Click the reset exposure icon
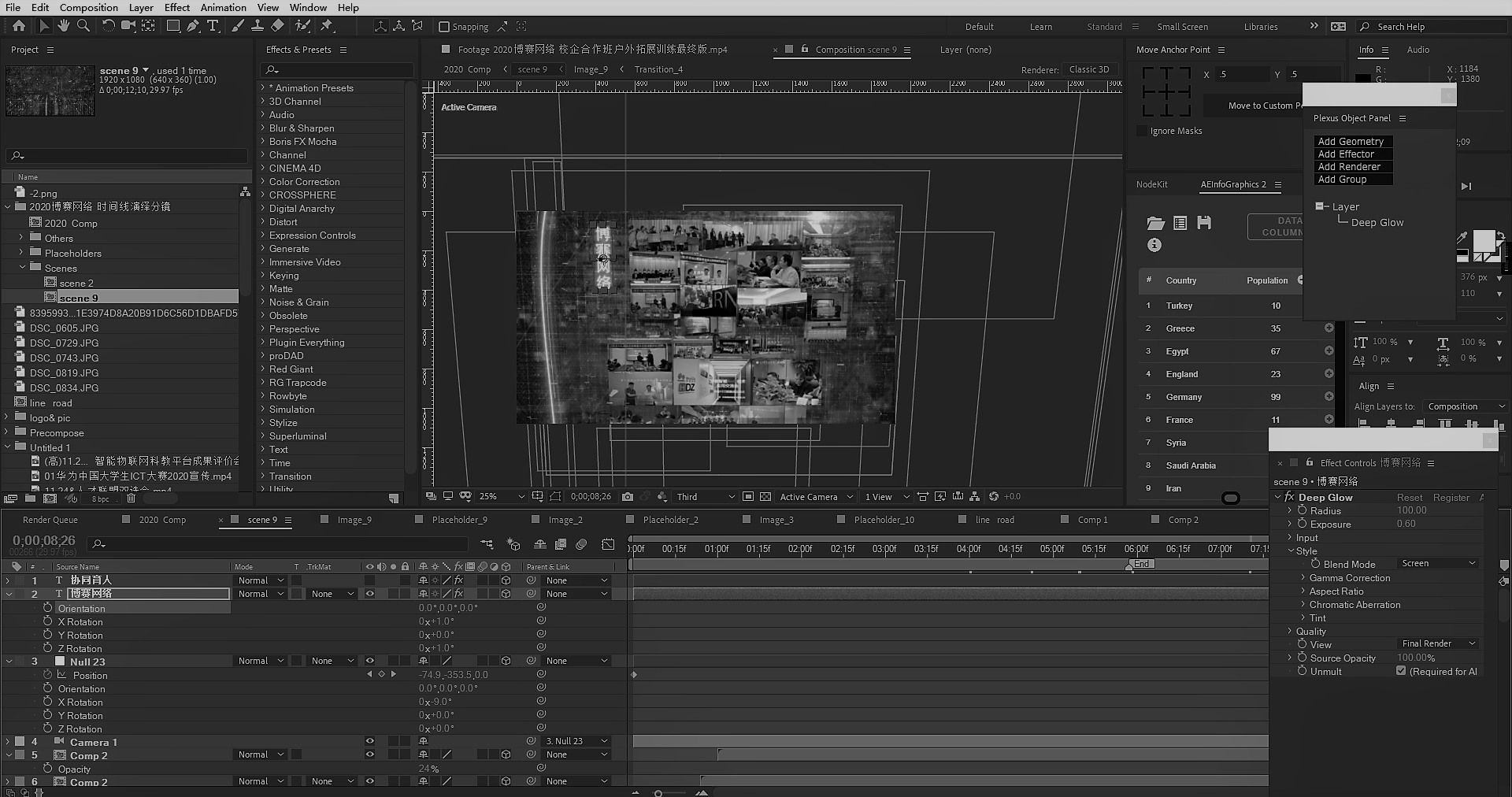 [x=994, y=497]
